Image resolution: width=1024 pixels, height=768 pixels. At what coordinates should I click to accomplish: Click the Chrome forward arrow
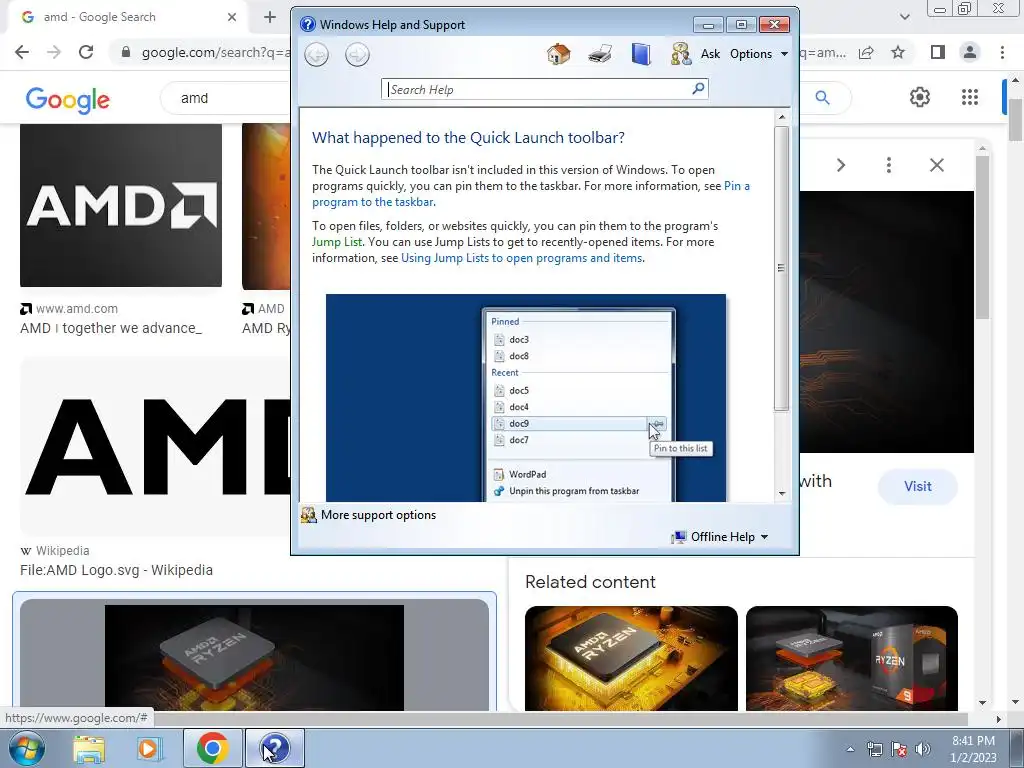pyautogui.click(x=54, y=52)
